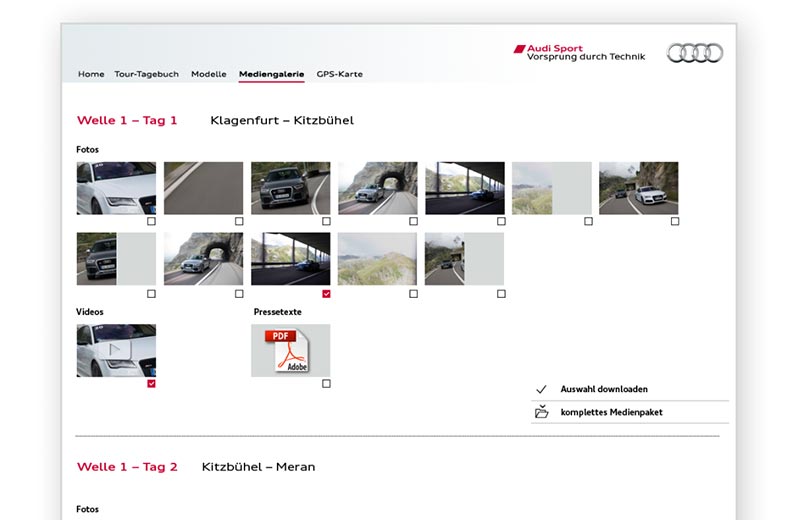This screenshot has width=800, height=520.
Task: Open the first white Audi front photo
Action: tap(116, 188)
